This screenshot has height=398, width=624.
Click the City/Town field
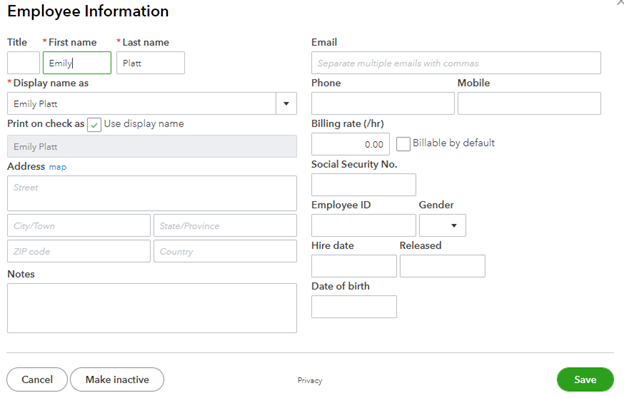pyautogui.click(x=79, y=226)
